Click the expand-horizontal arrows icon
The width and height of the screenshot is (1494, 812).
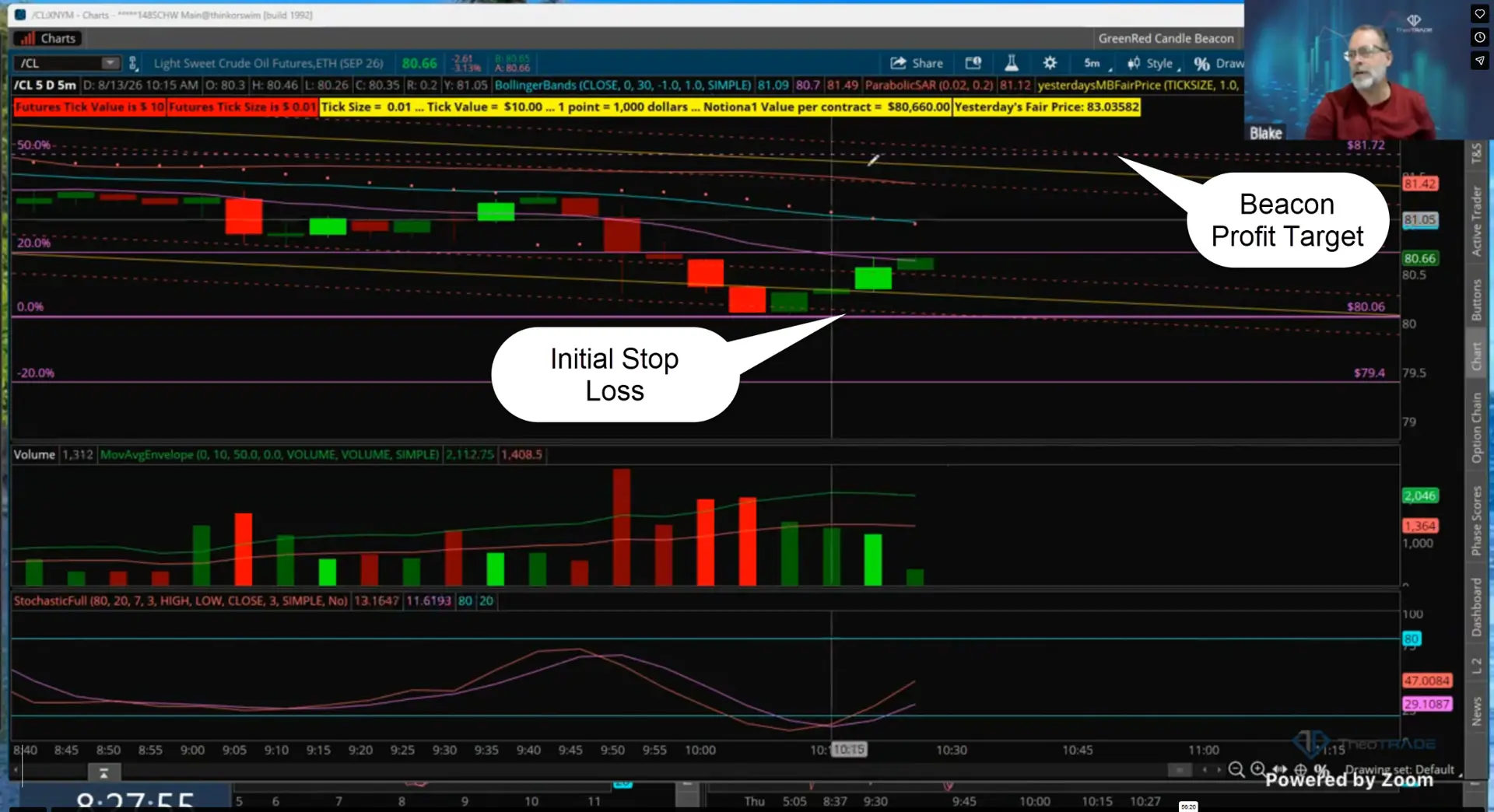coord(1279,769)
